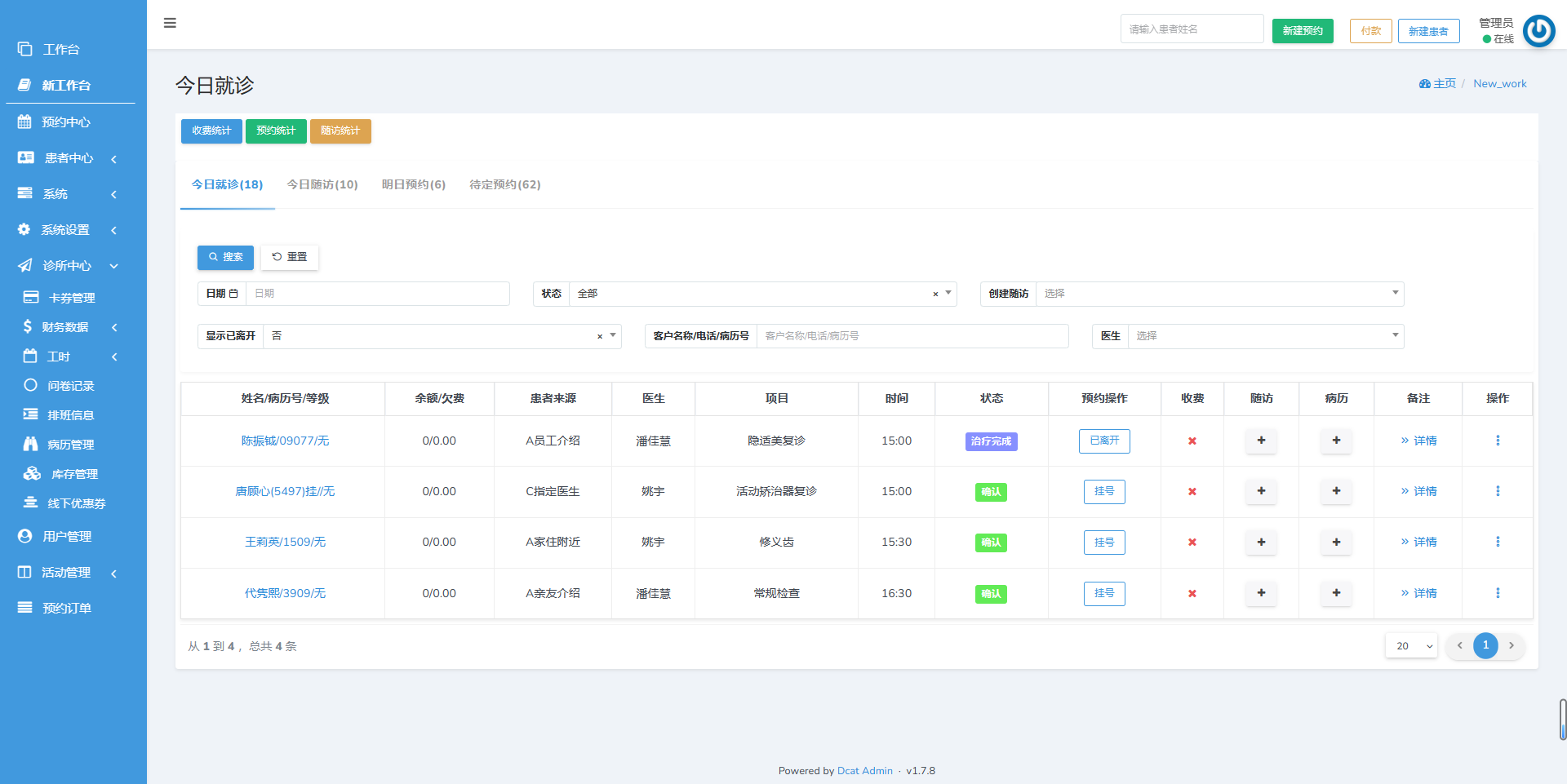1567x784 pixels.
Task: Go to next page arrow
Action: pos(1512,645)
